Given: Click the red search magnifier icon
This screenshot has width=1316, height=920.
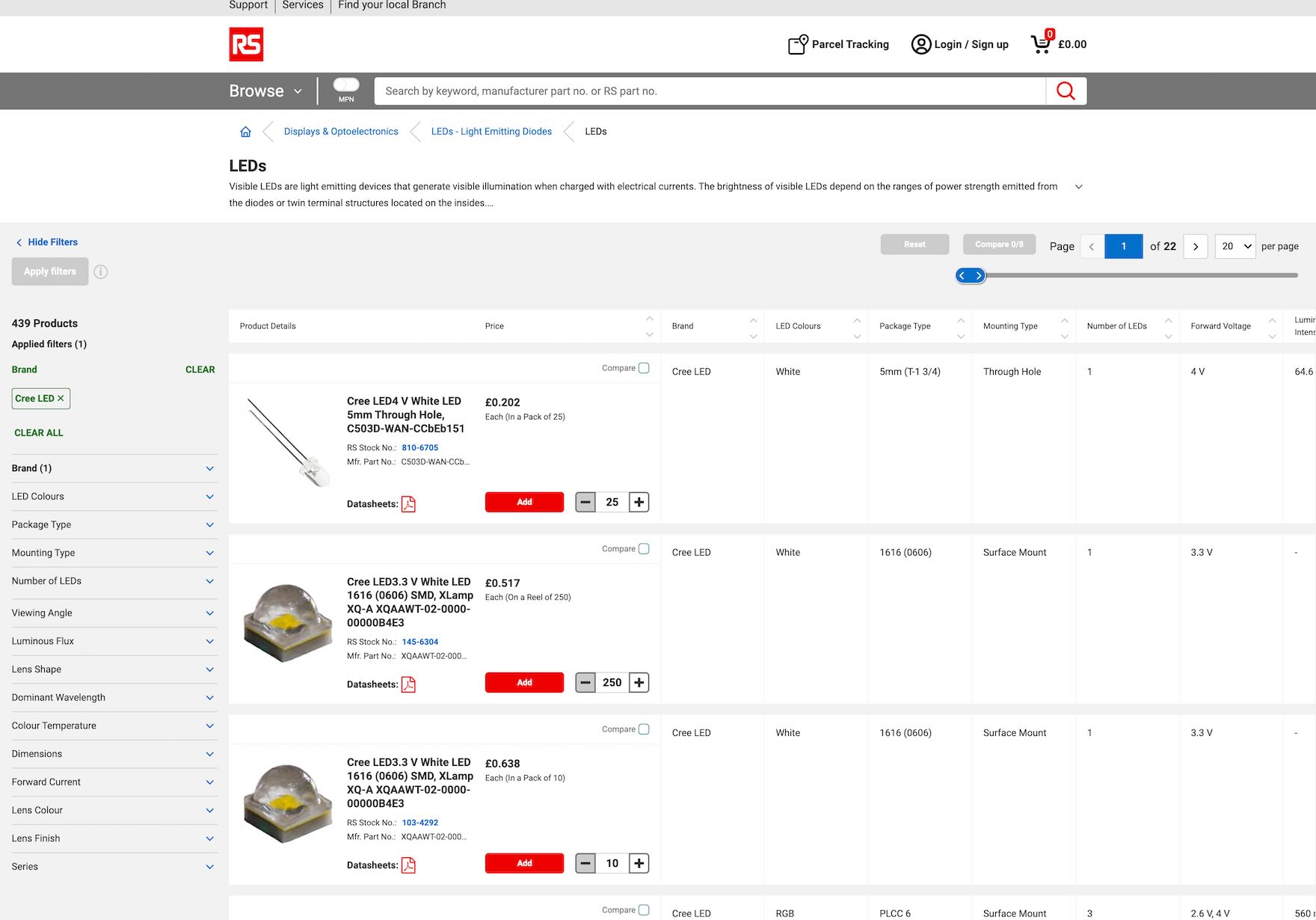Looking at the screenshot, I should pos(1066,91).
